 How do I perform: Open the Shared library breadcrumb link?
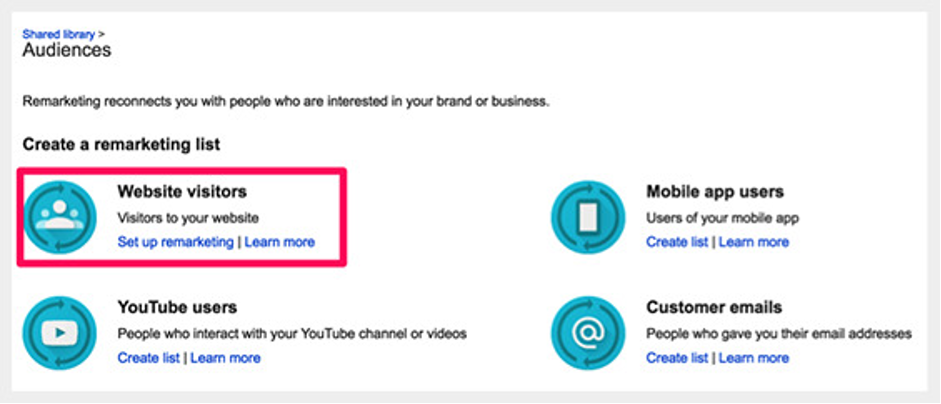coord(59,34)
